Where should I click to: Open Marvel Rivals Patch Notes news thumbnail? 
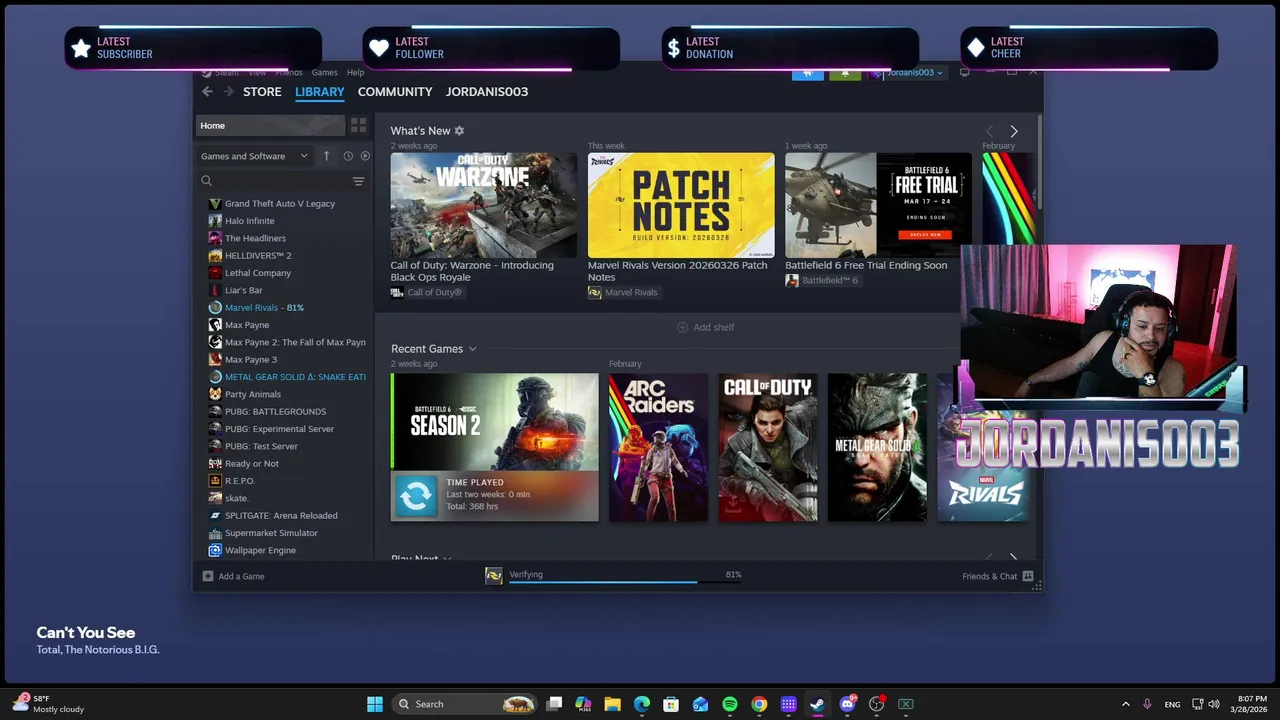point(681,205)
